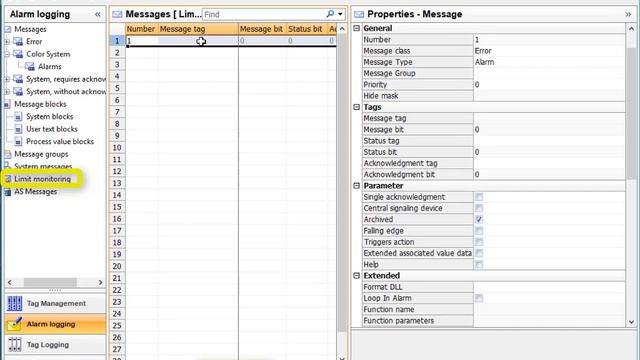Click the search magnifier icon in Find box

tap(330, 14)
